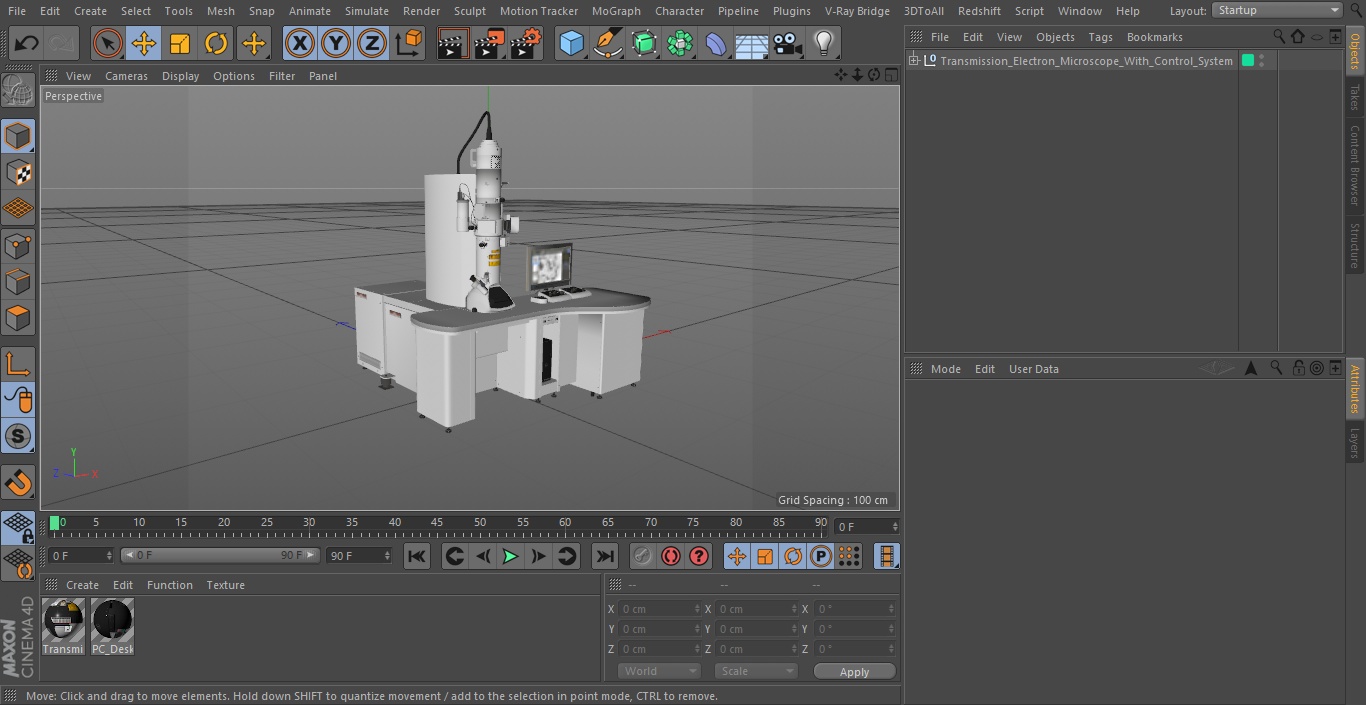
Task: Open Attribute Manager Mode menu
Action: (945, 369)
